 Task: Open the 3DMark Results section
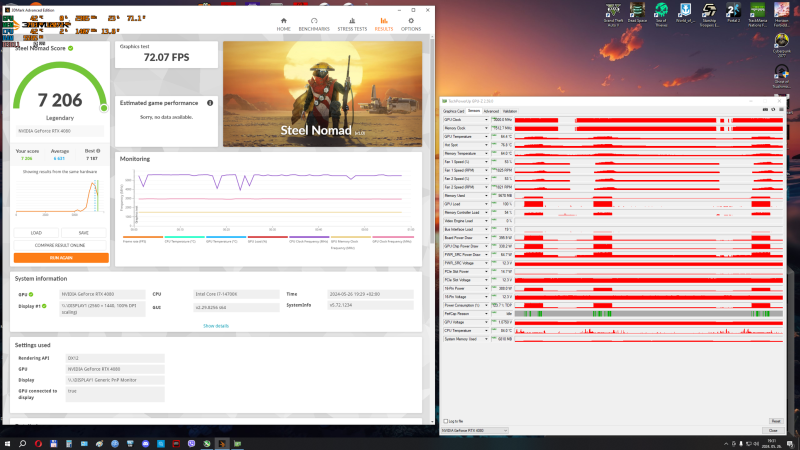coord(384,24)
